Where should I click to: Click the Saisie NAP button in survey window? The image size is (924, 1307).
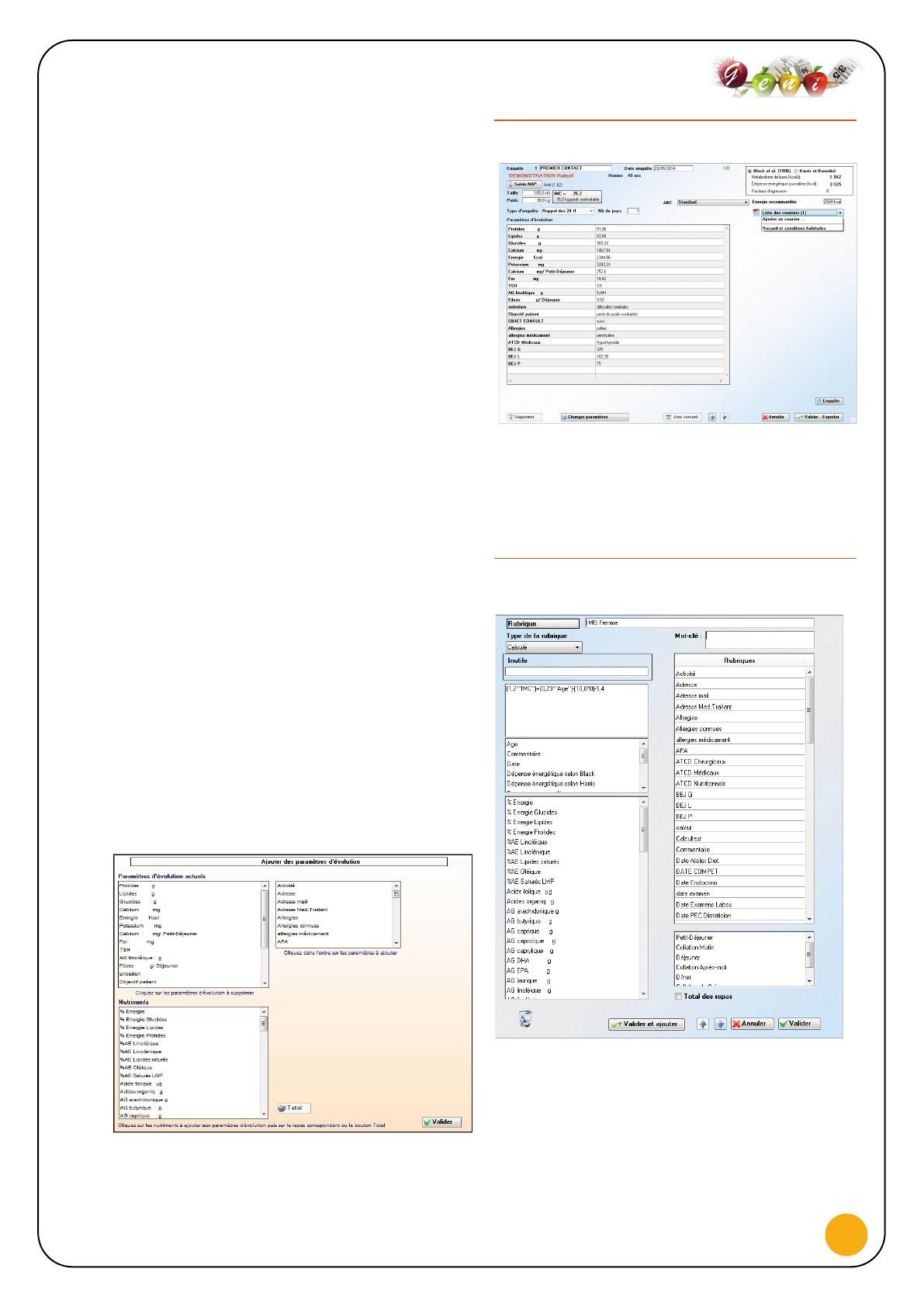pyautogui.click(x=524, y=184)
